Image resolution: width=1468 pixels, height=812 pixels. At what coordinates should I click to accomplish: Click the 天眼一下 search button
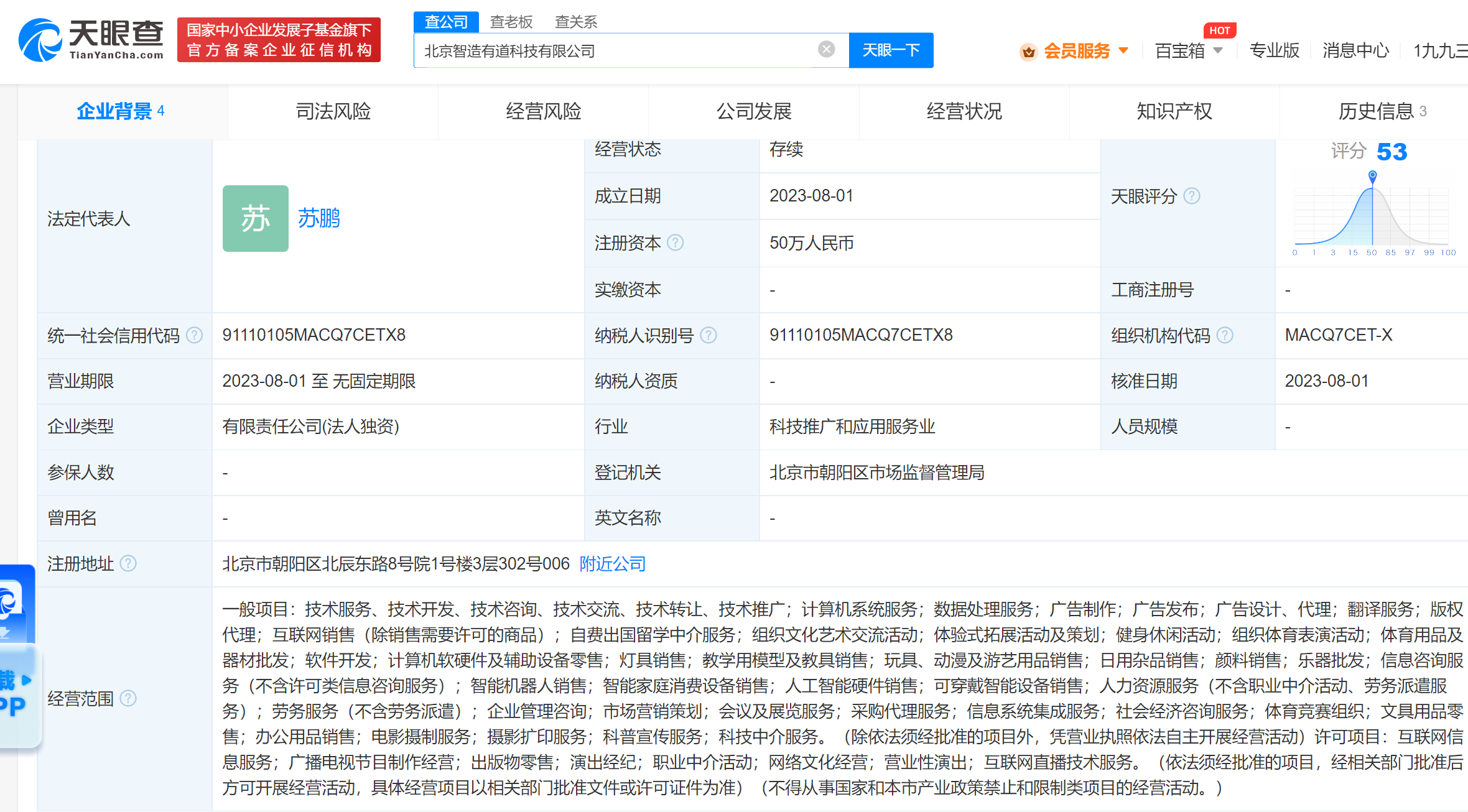(891, 50)
